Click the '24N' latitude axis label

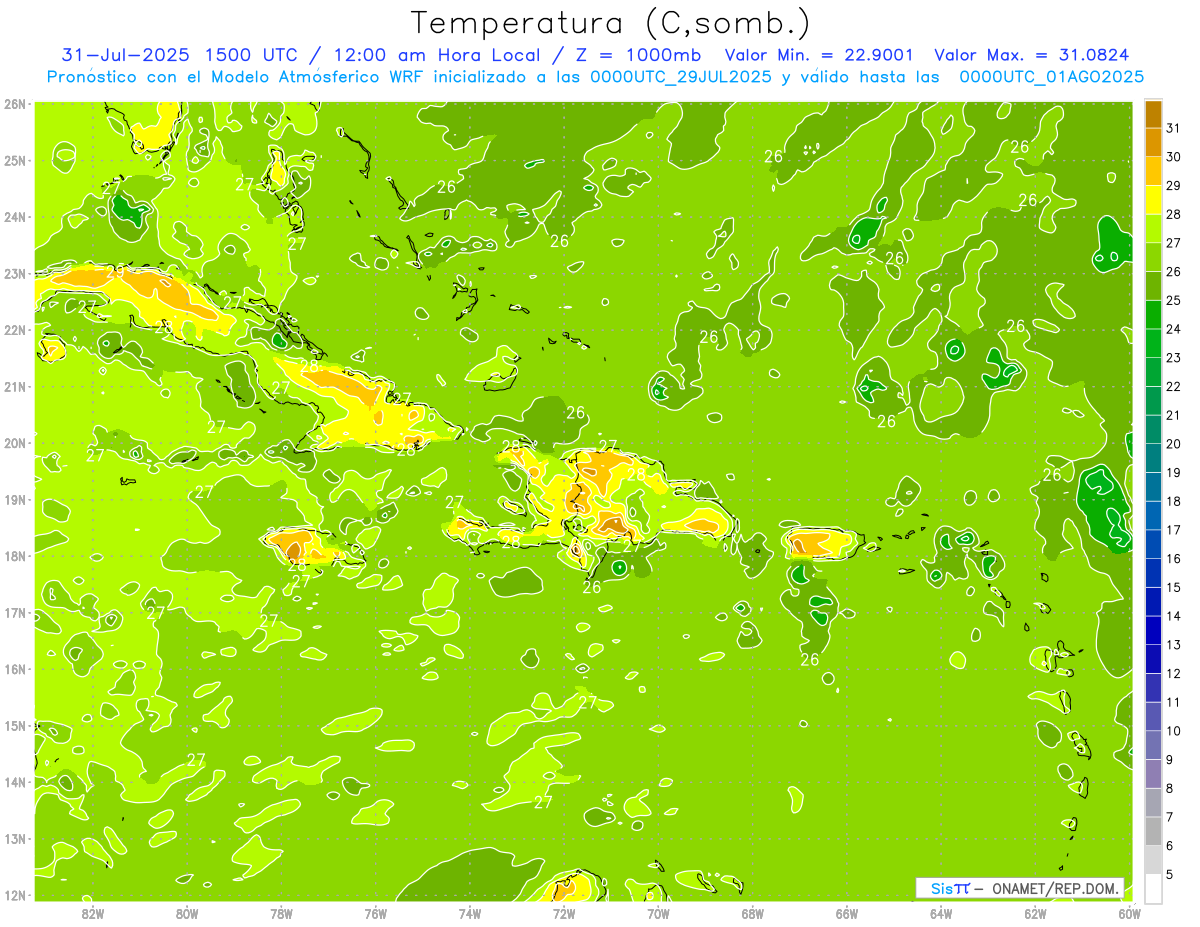click(x=15, y=217)
